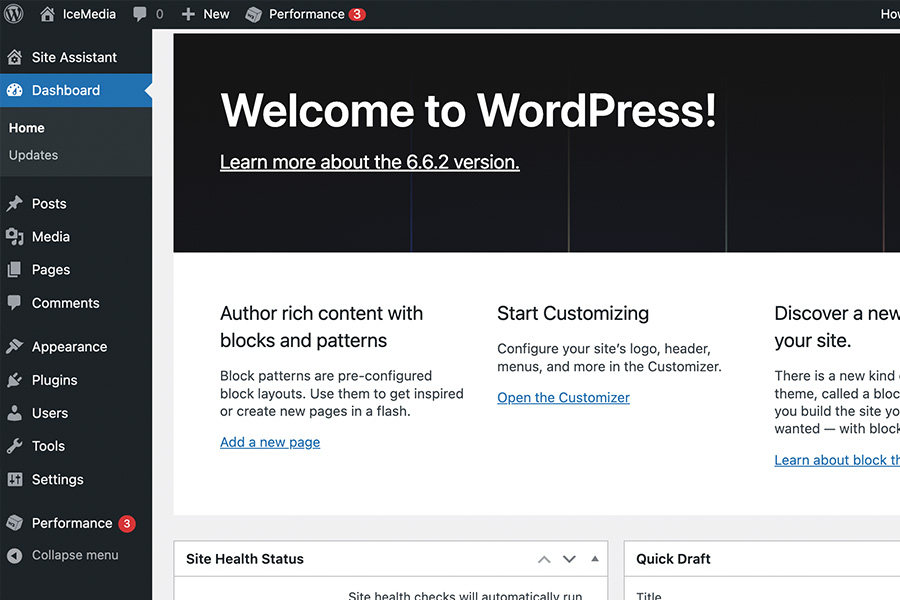Click the Appearance paintbrush icon
The width and height of the screenshot is (900, 600).
pos(15,346)
